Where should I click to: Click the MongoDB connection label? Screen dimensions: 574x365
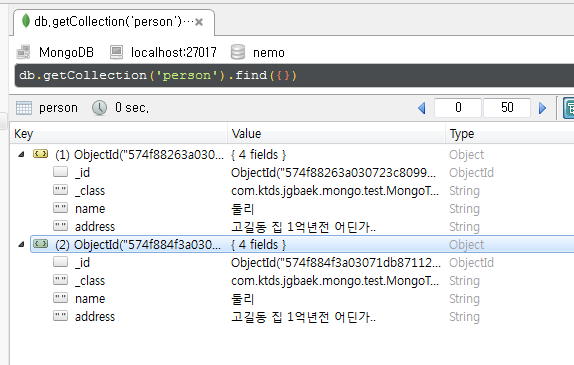coord(66,52)
